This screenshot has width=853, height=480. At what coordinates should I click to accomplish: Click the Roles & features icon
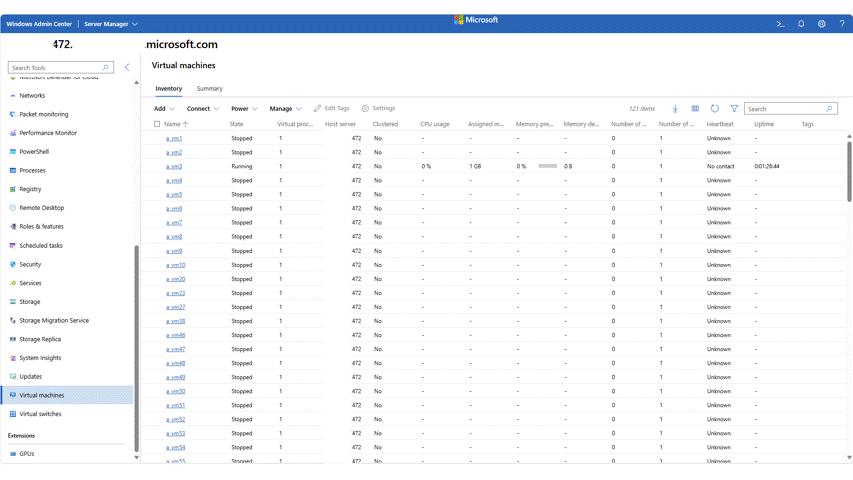(x=13, y=226)
